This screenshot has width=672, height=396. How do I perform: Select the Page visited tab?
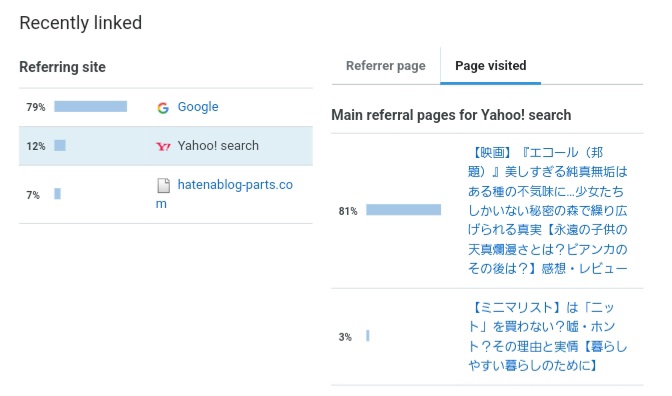tap(491, 66)
